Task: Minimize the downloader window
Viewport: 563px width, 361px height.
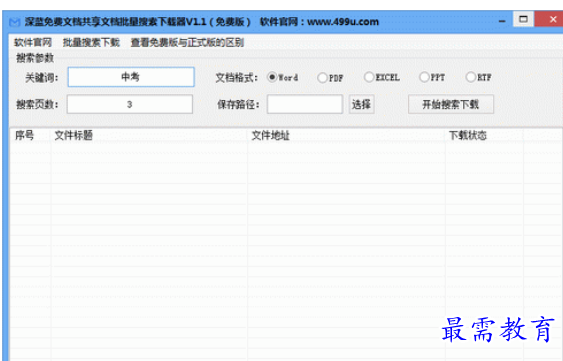Action: [502, 20]
